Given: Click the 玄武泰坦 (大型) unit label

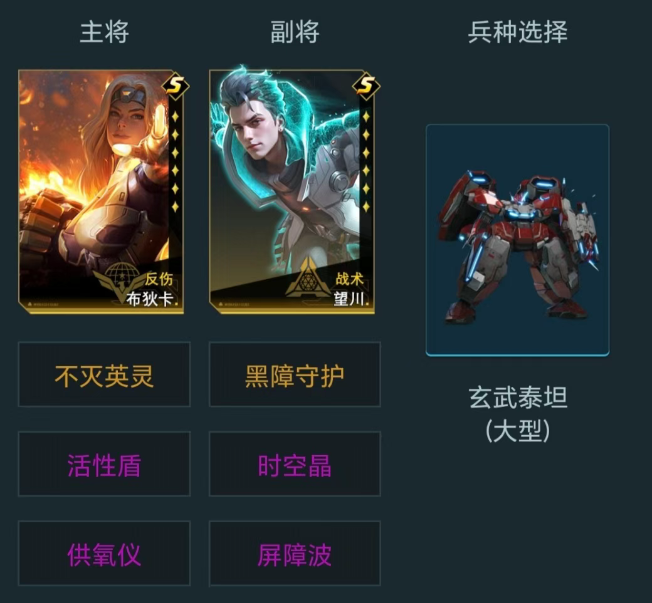Looking at the screenshot, I should pyautogui.click(x=518, y=414).
